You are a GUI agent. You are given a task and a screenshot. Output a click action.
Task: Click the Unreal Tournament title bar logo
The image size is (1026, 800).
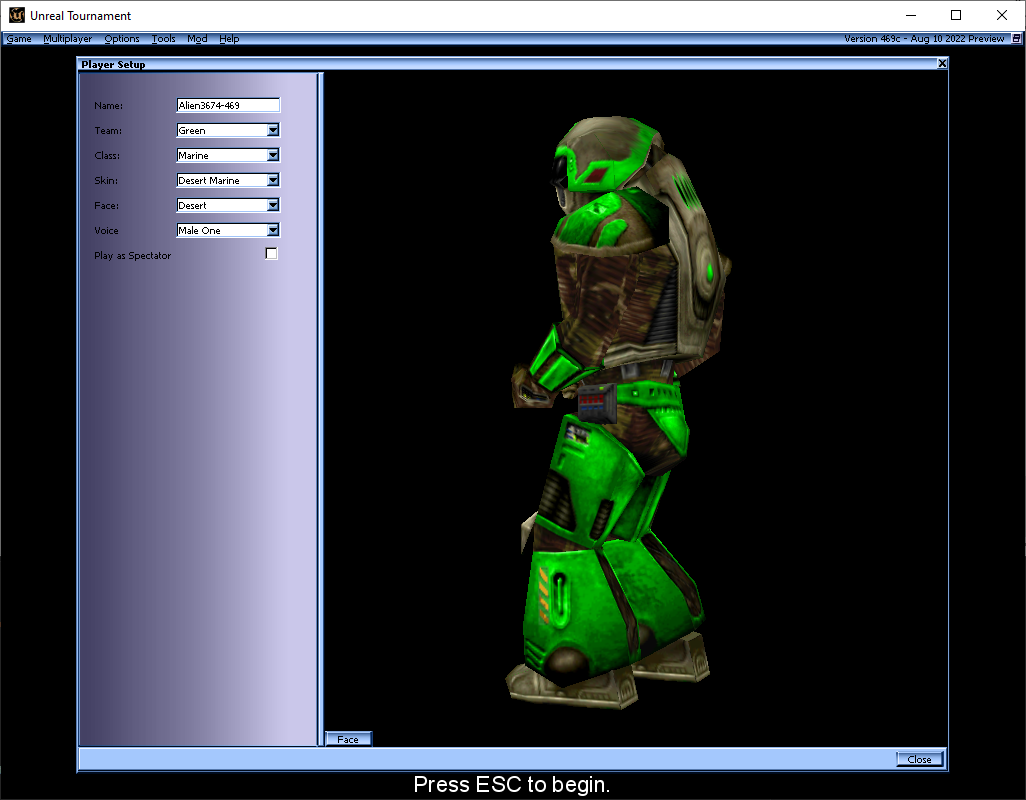(x=16, y=15)
